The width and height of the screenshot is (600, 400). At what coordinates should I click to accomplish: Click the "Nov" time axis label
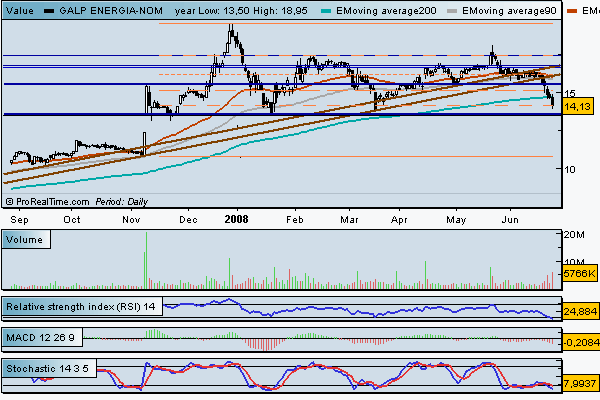tap(131, 220)
